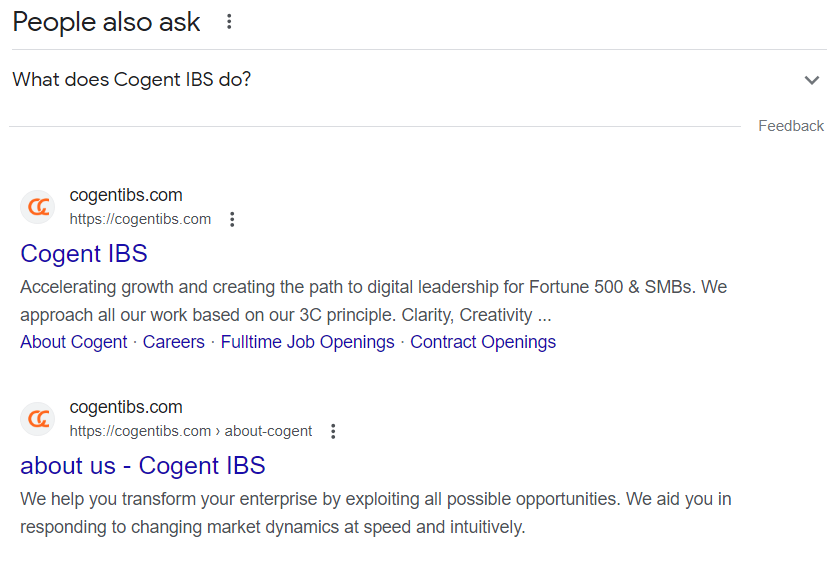Open the People also ask options menu
This screenshot has height=563, width=834.
point(229,22)
